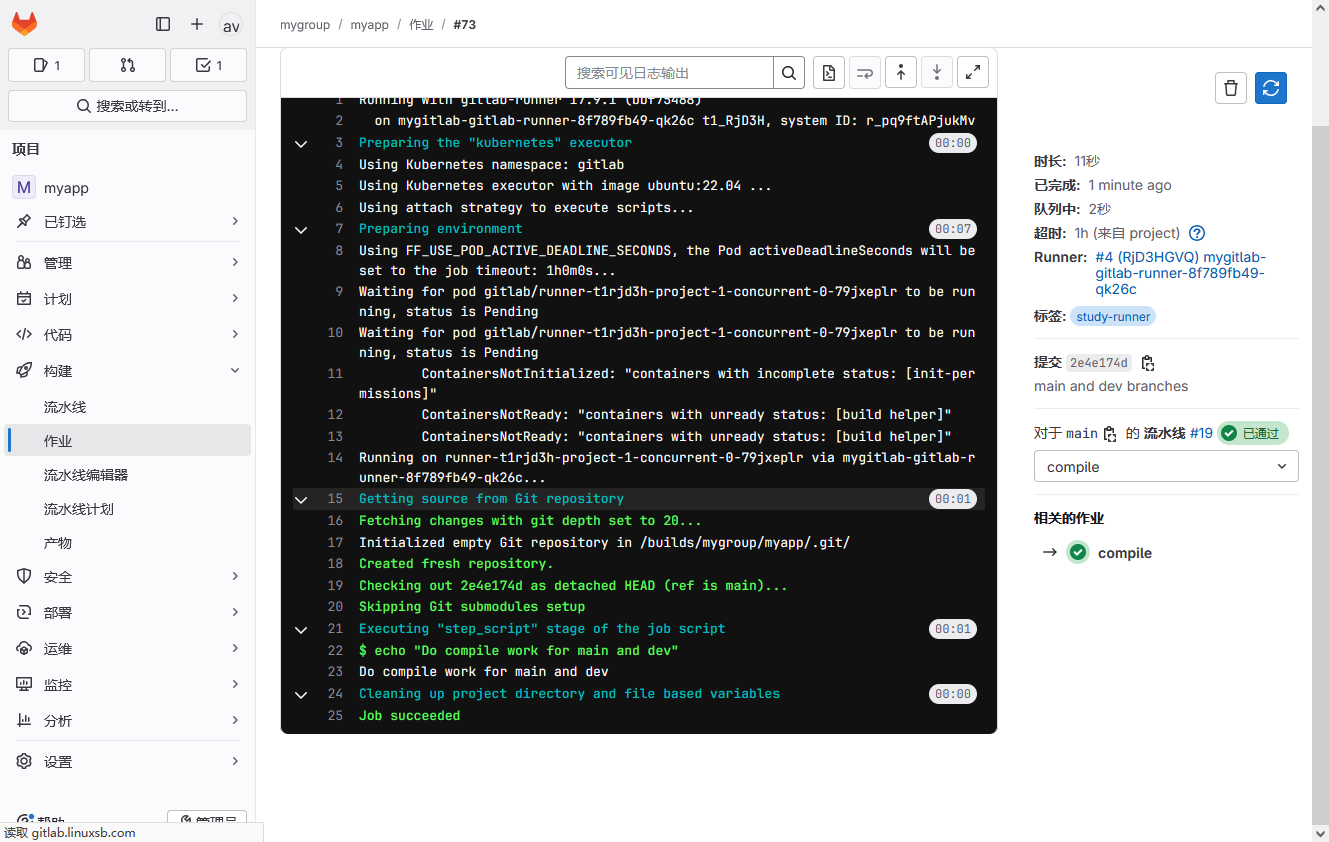Viewport: 1329px width, 842px height.
Task: Expand the 管理 sidebar menu
Action: pos(127,263)
